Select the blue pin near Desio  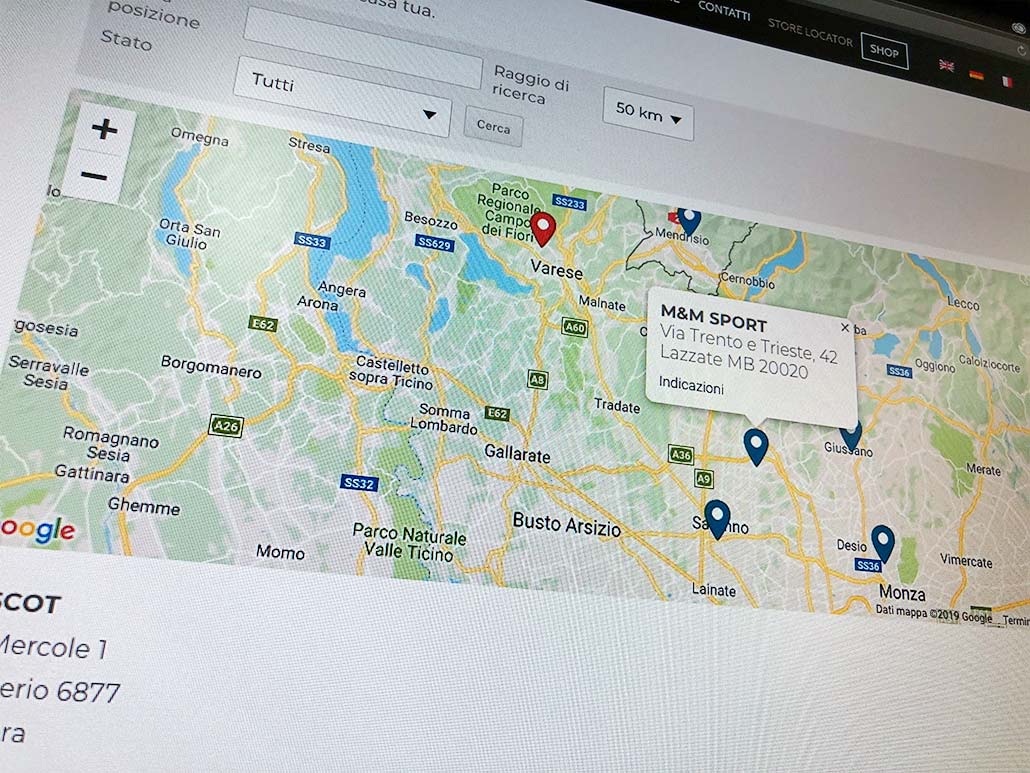(x=883, y=542)
